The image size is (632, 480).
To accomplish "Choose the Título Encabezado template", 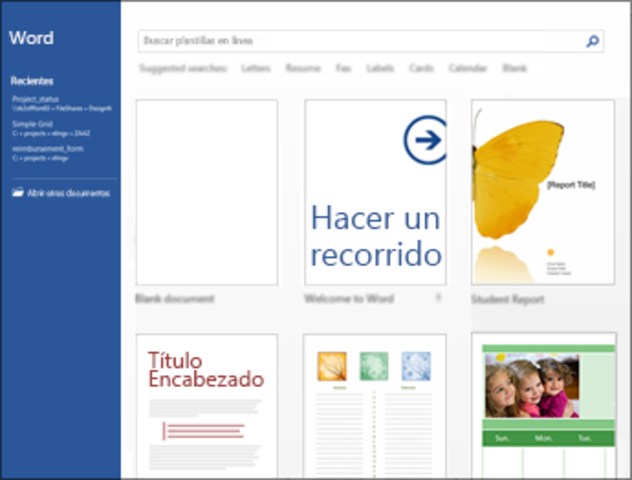I will click(x=207, y=406).
